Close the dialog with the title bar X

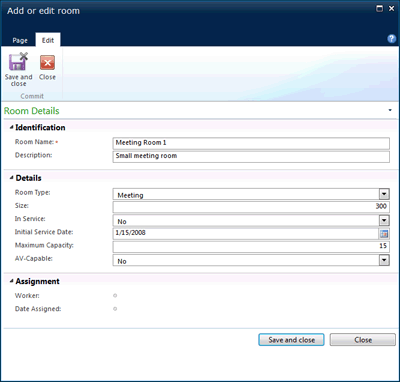pyautogui.click(x=391, y=9)
